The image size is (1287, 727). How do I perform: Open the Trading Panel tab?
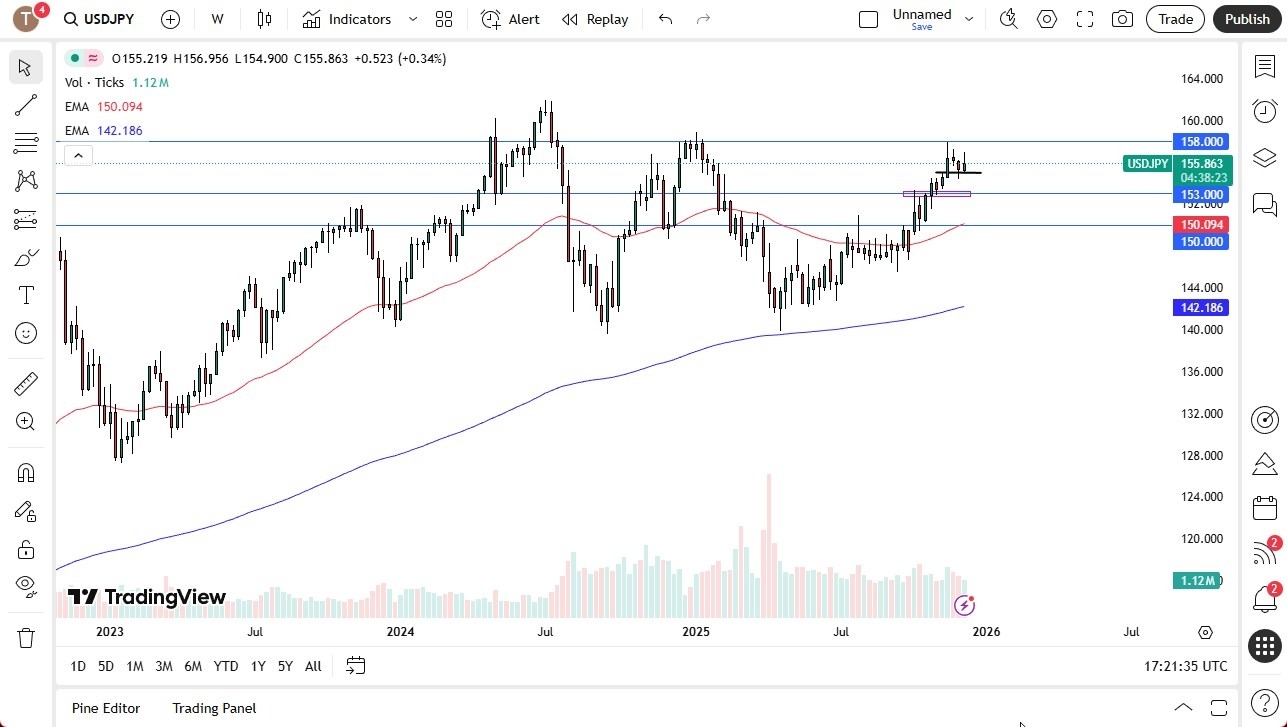click(x=213, y=708)
